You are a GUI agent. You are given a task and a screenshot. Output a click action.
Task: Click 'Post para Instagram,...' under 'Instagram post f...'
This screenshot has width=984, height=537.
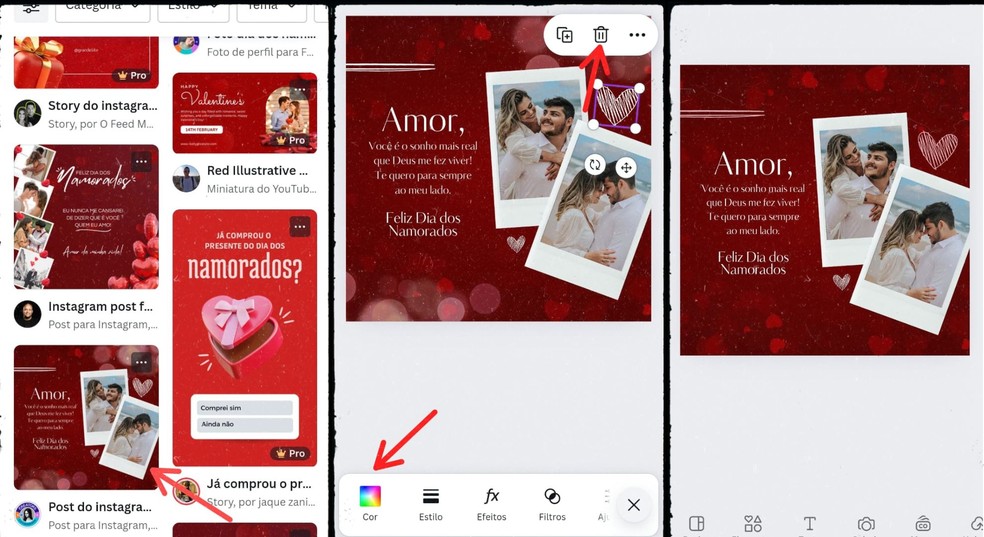[x=103, y=324]
